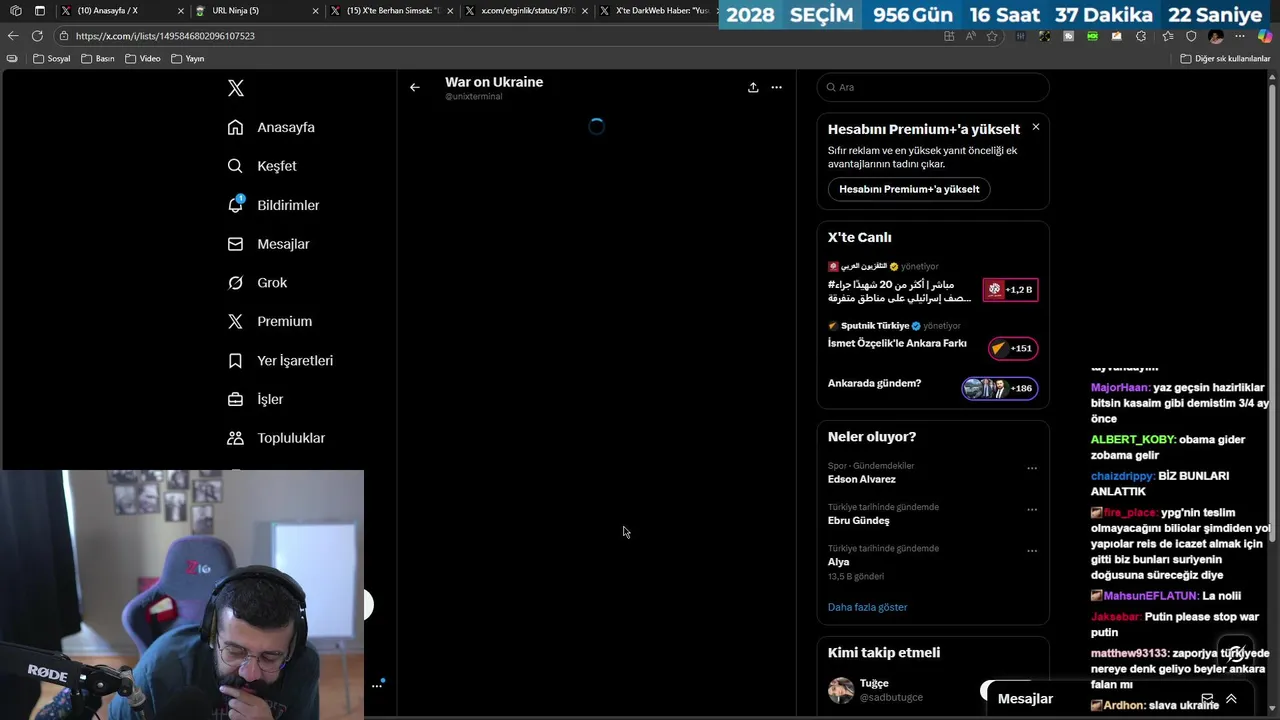Switch to the (10) Anasayfa / X tab

coord(122,10)
